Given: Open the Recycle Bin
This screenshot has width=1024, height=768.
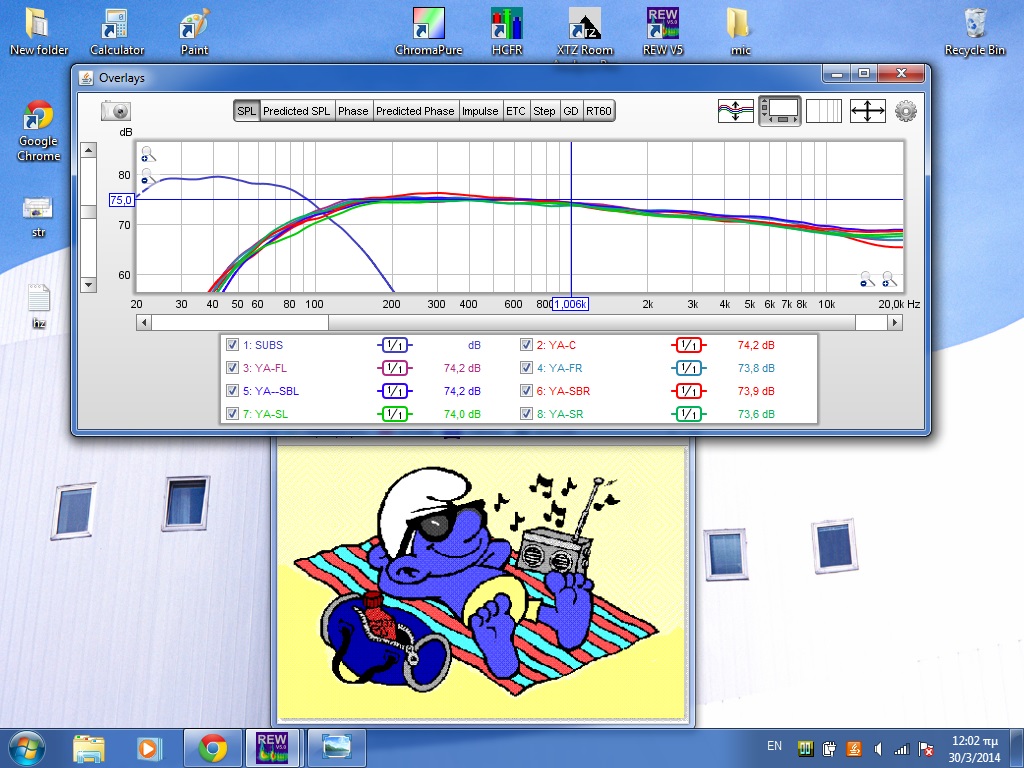Looking at the screenshot, I should pyautogui.click(x=974, y=32).
